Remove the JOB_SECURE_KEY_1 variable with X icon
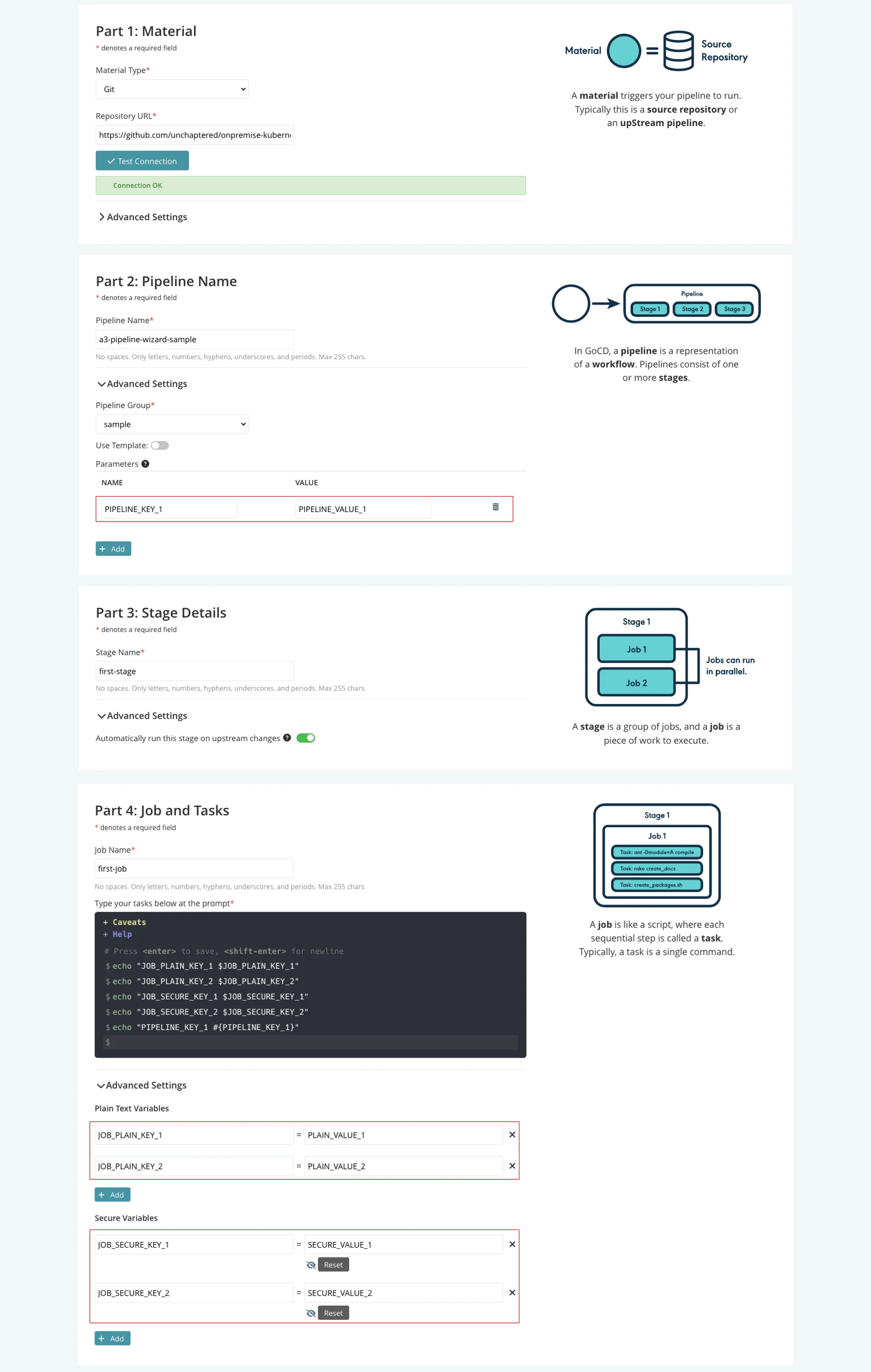Screen dimensions: 871x1372 (x=512, y=1244)
